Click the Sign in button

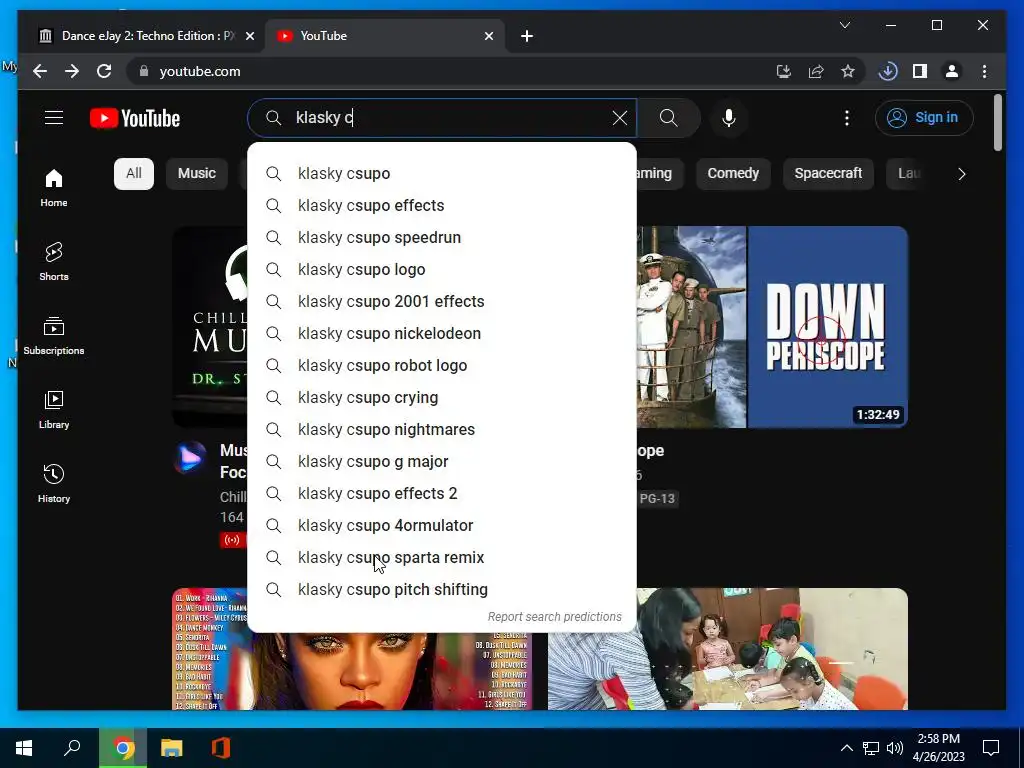click(924, 118)
